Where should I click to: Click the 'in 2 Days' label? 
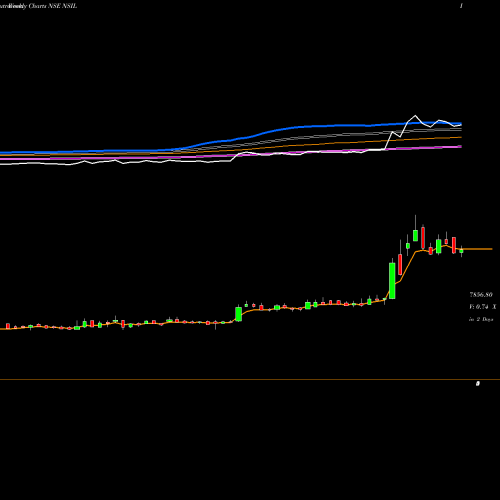481,319
